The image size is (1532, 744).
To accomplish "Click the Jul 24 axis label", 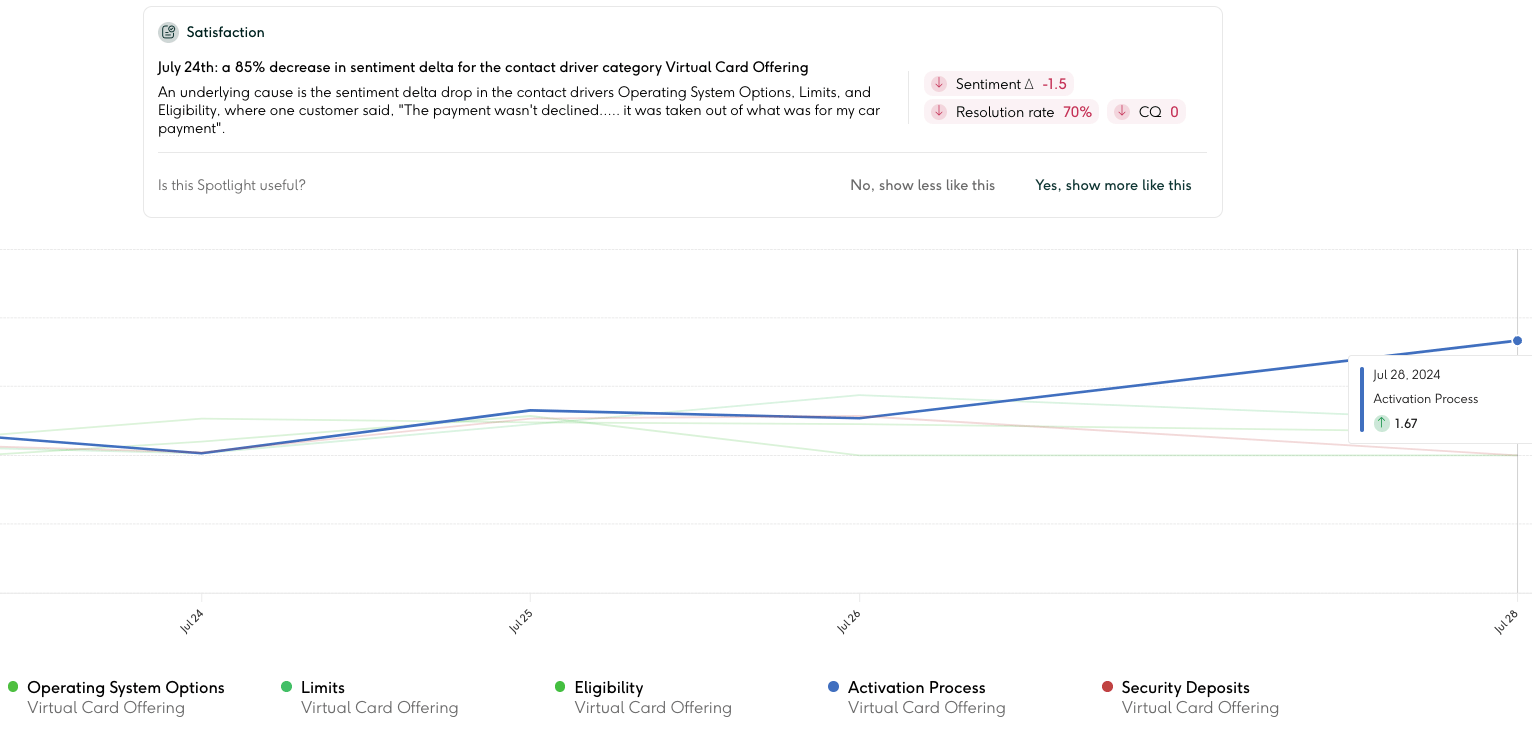I will (x=192, y=621).
